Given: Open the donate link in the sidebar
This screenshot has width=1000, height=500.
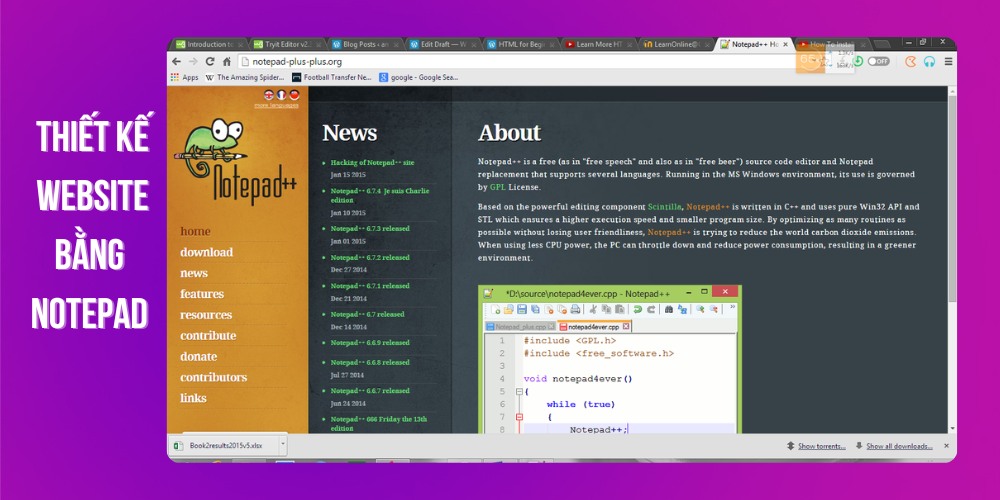Looking at the screenshot, I should [x=198, y=357].
